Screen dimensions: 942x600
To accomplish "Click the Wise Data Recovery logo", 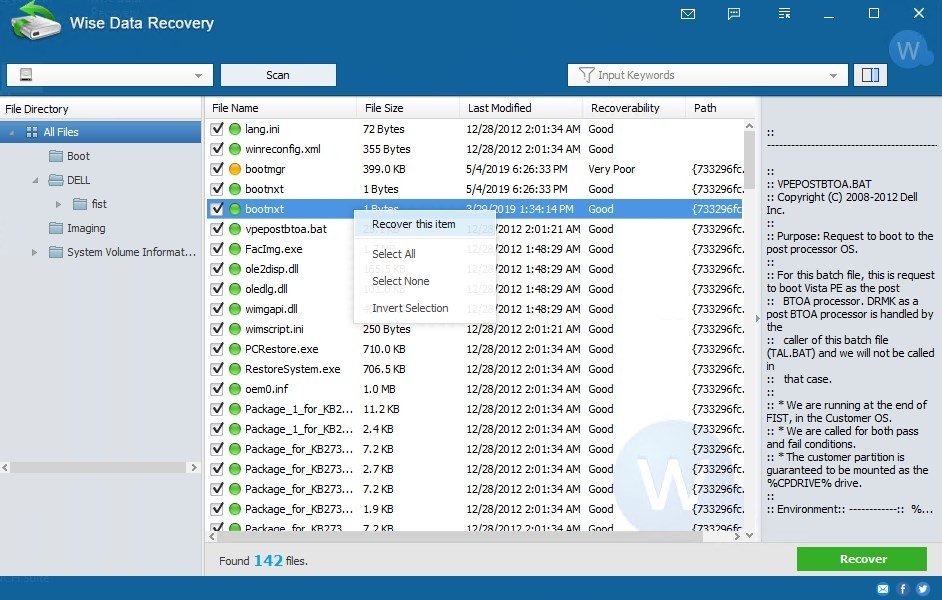I will 36,23.
